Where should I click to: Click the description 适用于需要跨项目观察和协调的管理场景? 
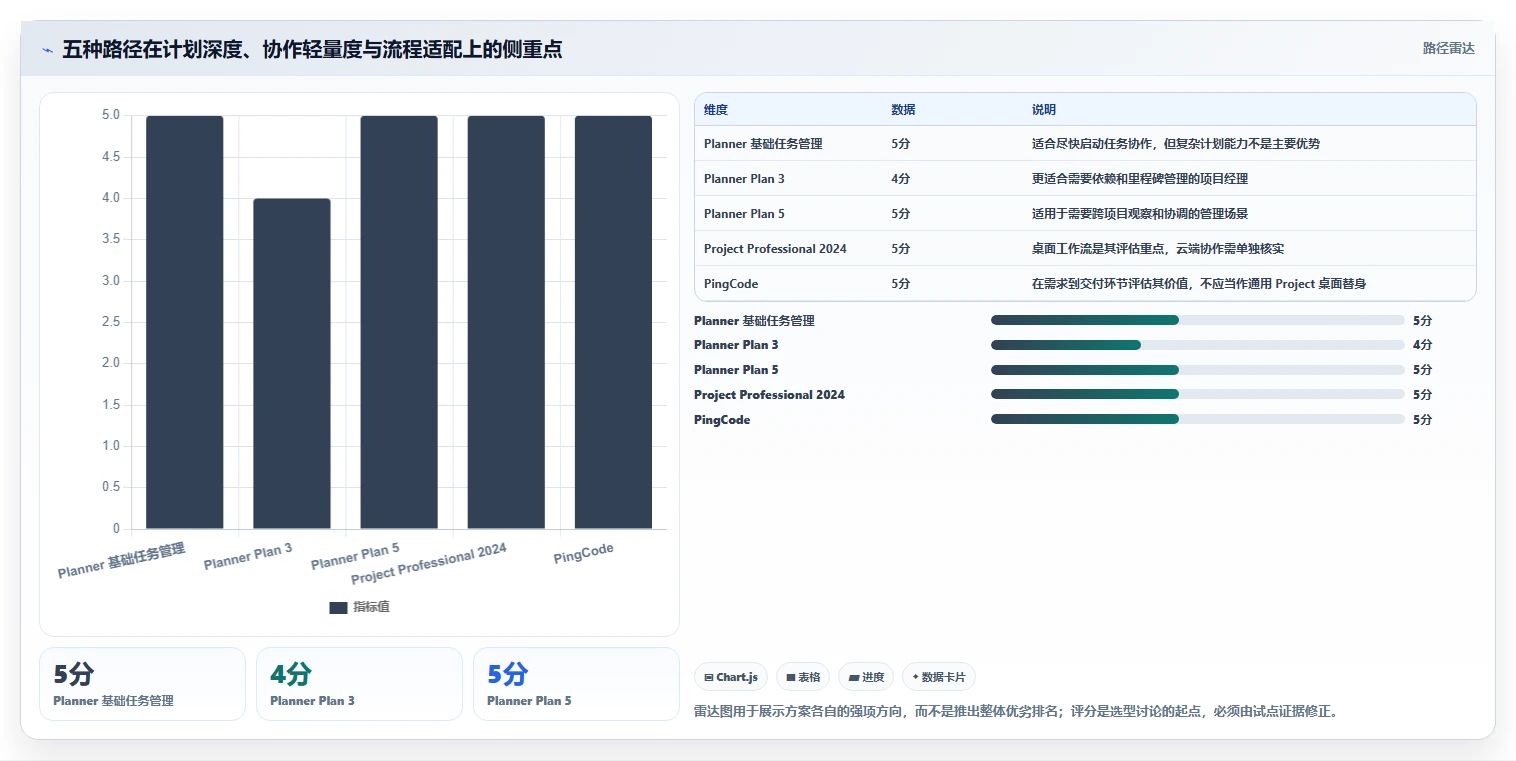[x=1140, y=214]
